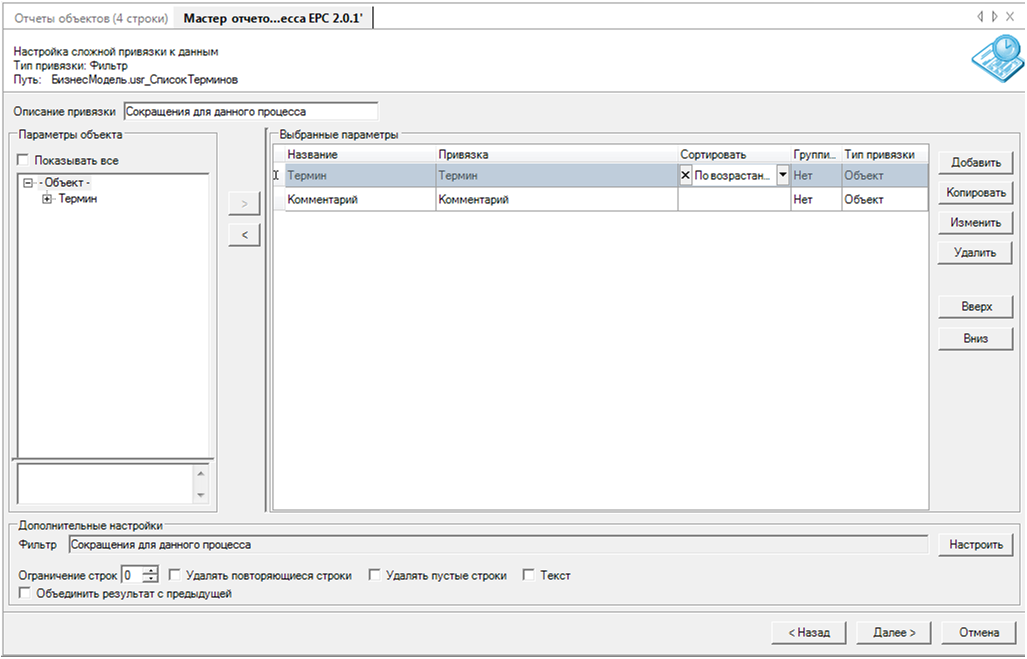Click Настроить to configure the filter

click(x=975, y=545)
